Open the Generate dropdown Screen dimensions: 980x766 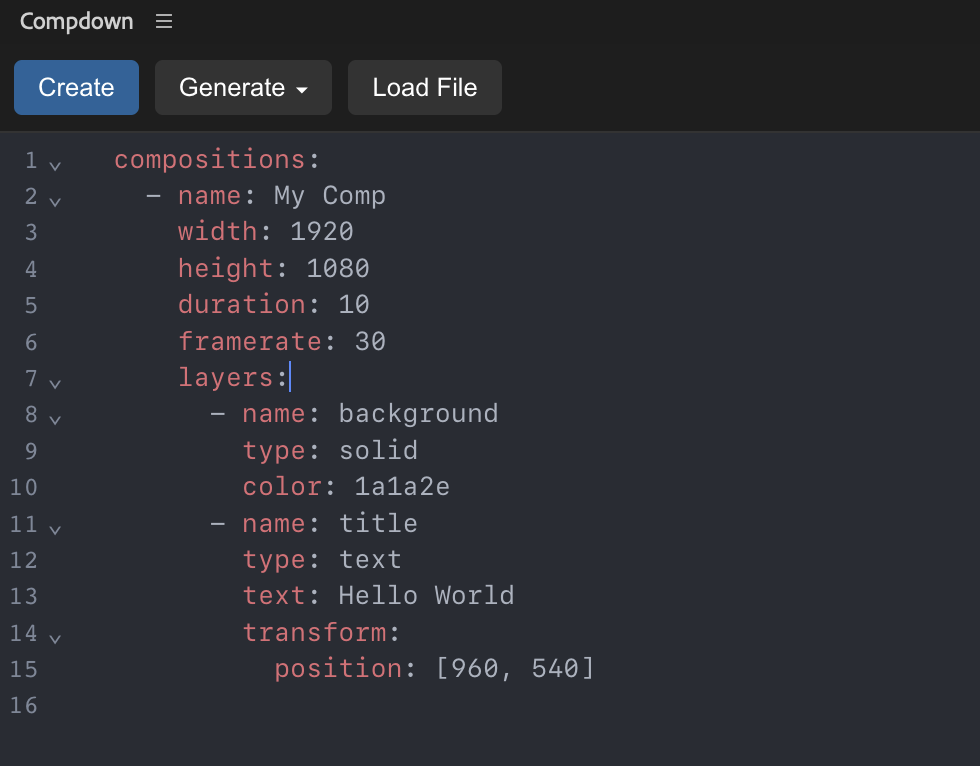tap(232, 87)
